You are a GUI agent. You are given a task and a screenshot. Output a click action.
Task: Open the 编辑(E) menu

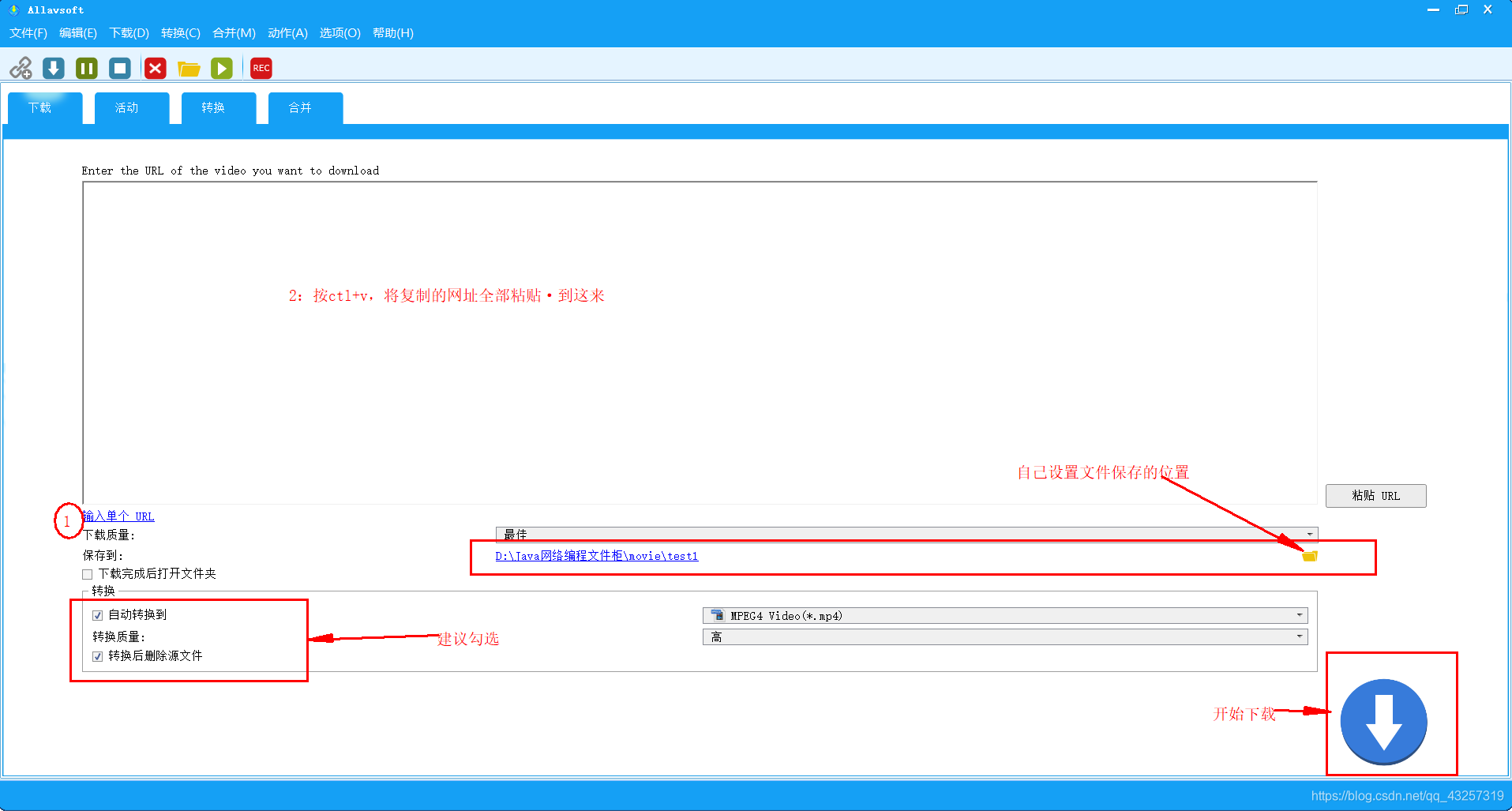click(x=78, y=32)
